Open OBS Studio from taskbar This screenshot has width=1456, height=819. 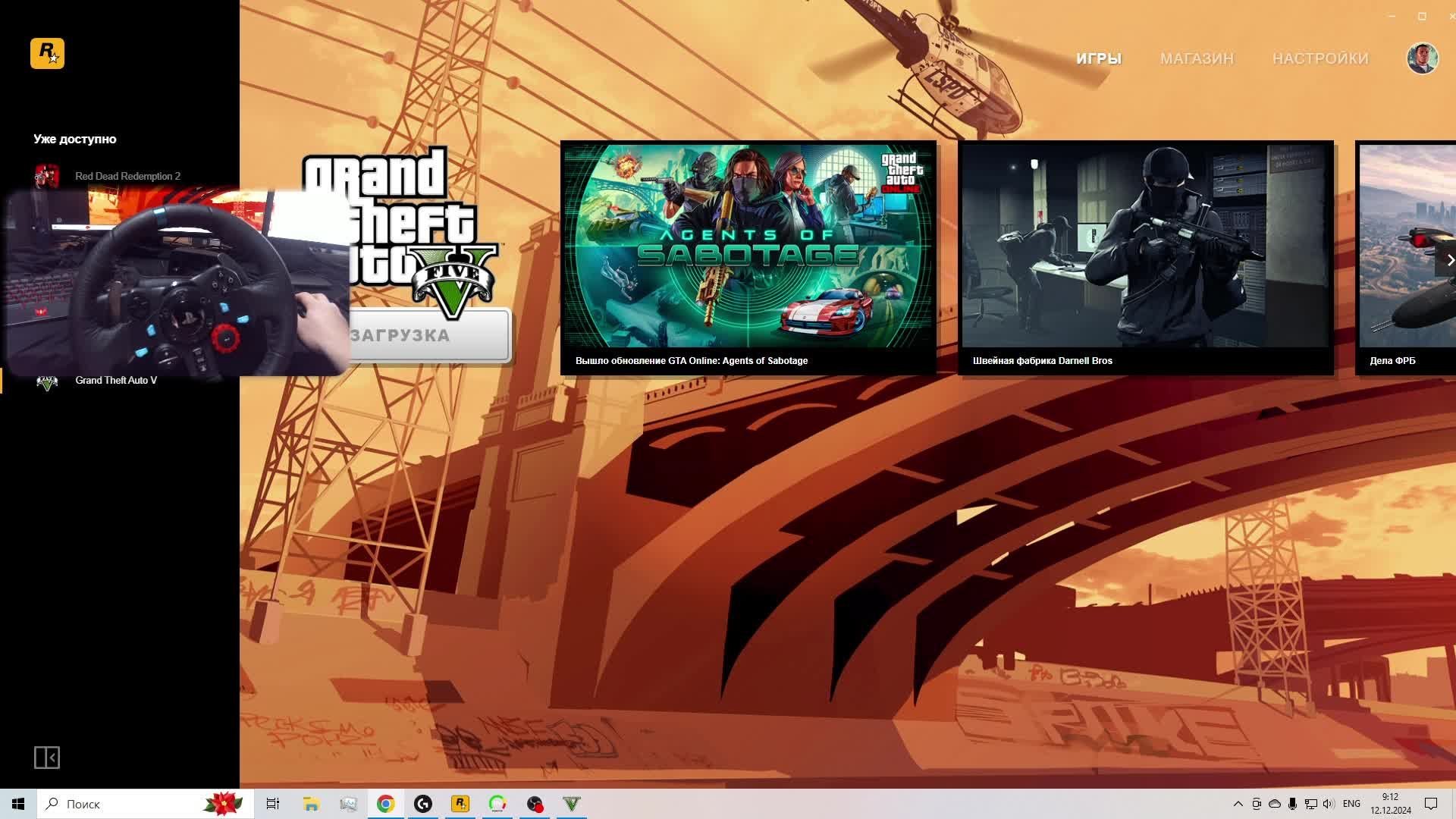[x=535, y=804]
